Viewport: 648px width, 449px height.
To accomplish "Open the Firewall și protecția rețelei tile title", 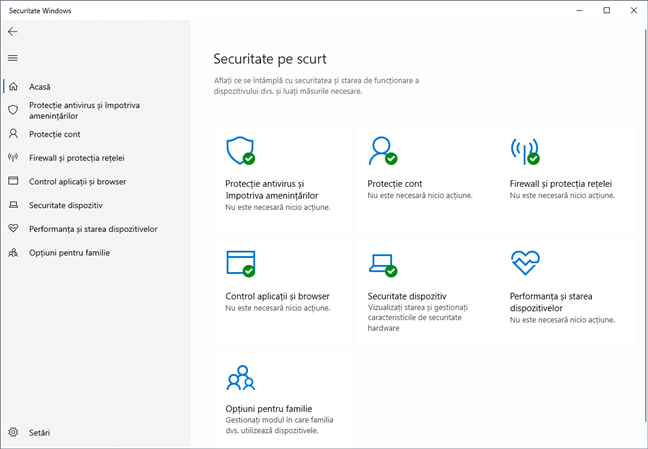I will click(561, 184).
